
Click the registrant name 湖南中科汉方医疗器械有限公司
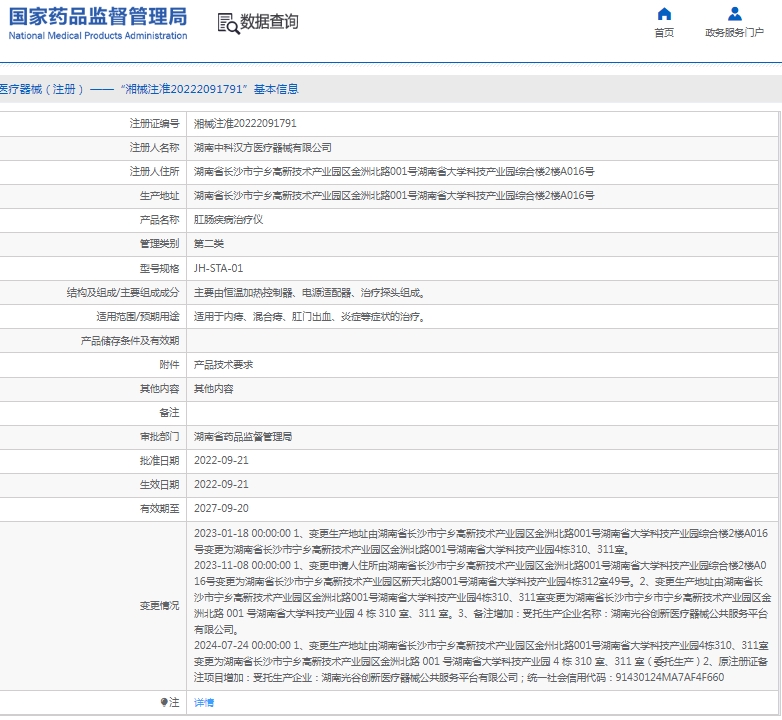pos(262,148)
